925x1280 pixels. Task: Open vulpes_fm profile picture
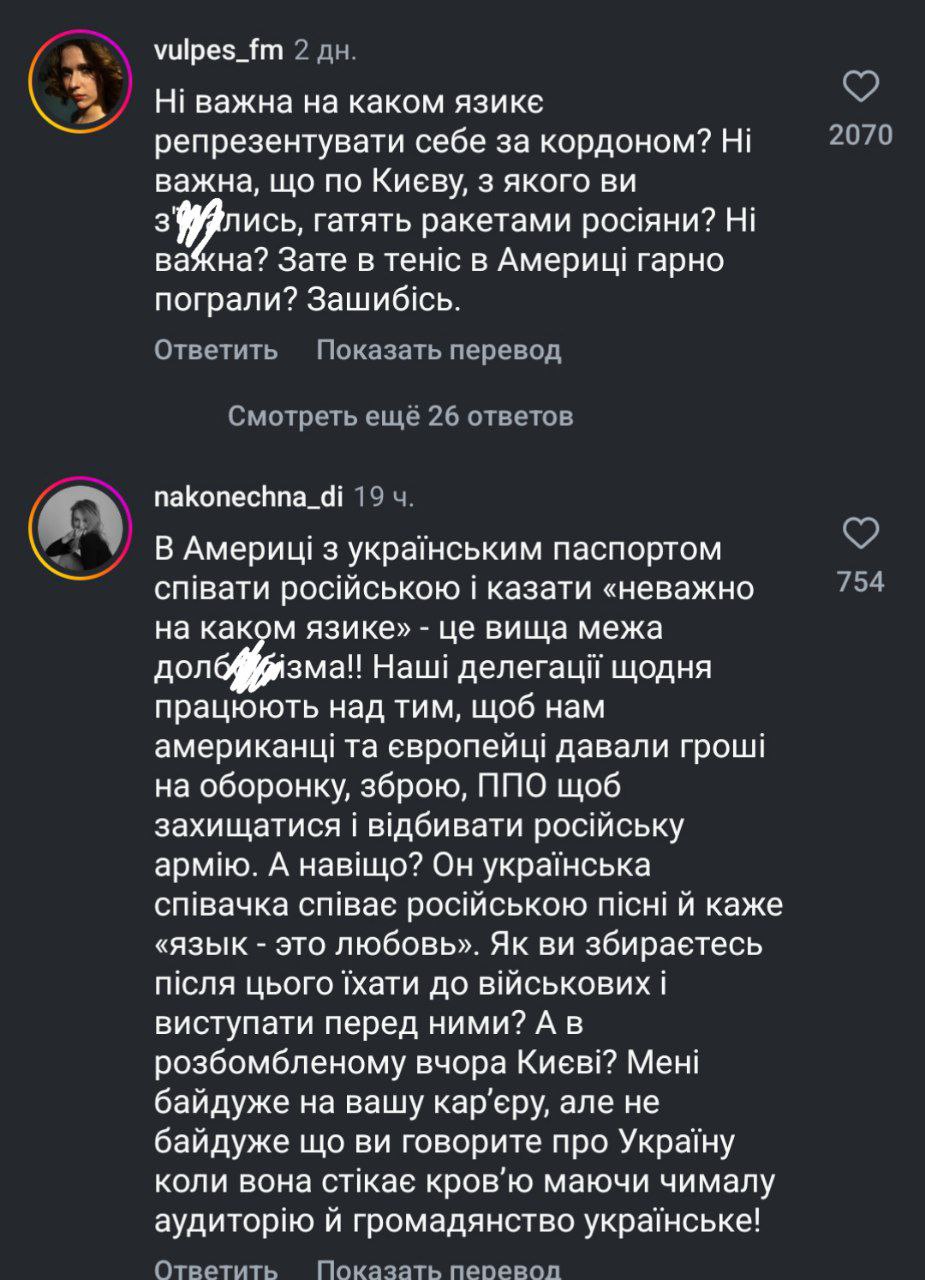(x=80, y=82)
